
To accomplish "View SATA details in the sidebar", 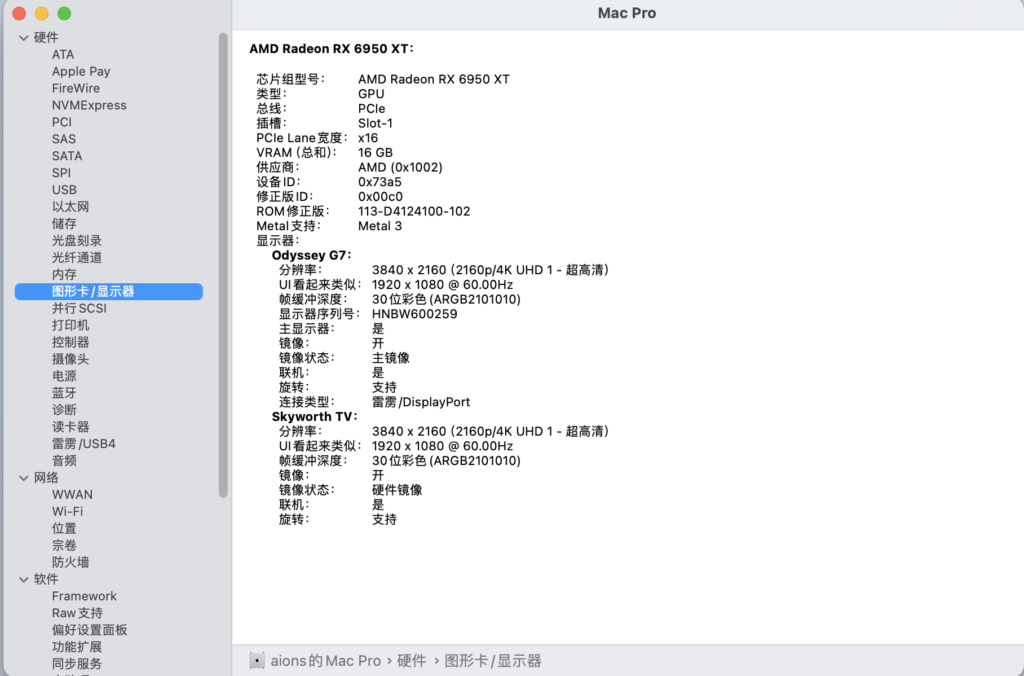I will pos(67,156).
